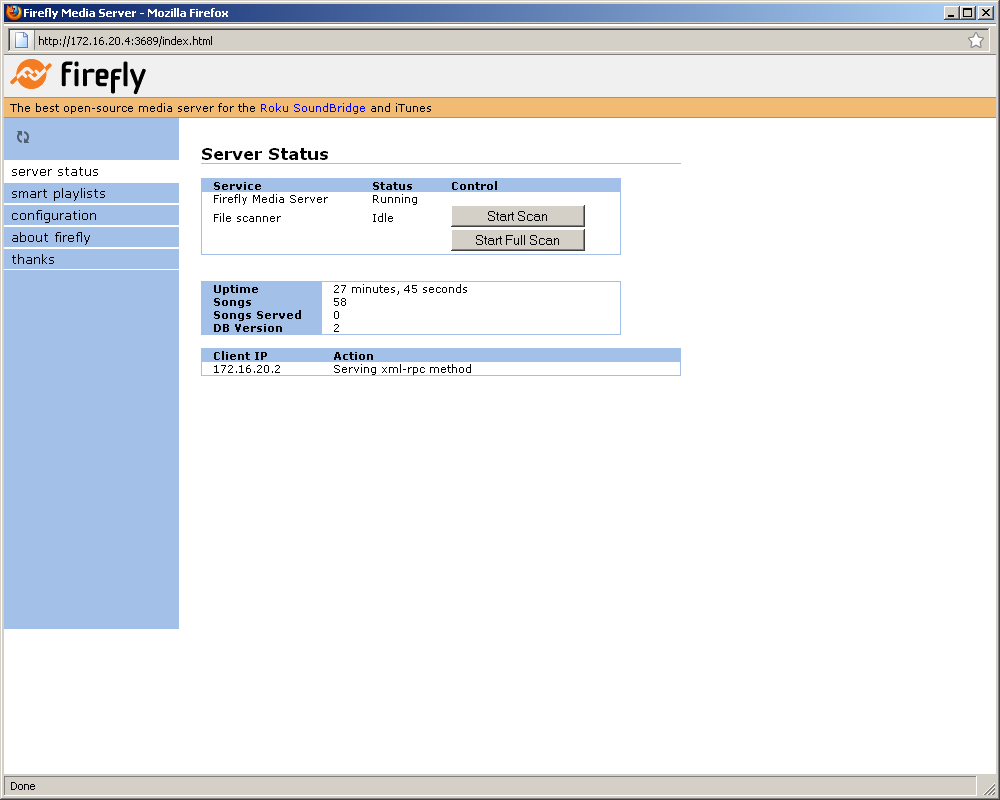Click the Service column header
This screenshot has height=800, width=1000.
pos(237,186)
